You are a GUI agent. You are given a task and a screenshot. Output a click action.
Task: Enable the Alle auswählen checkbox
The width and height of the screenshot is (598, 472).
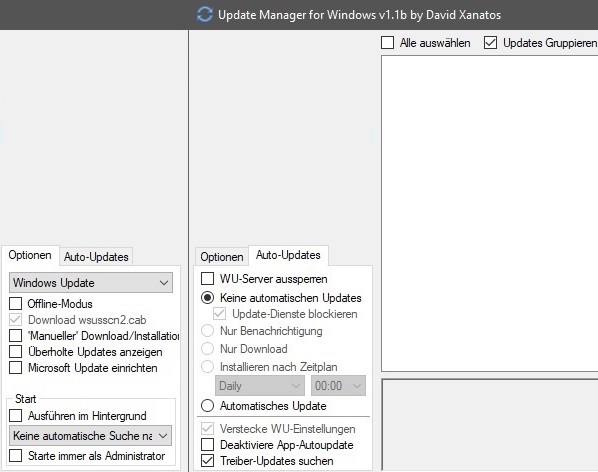coord(387,43)
